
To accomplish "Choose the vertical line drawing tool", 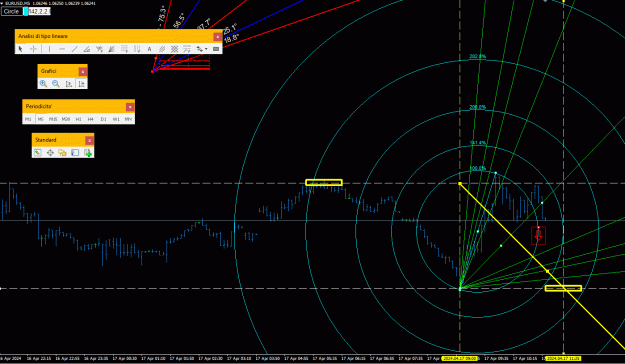I will tap(49, 49).
